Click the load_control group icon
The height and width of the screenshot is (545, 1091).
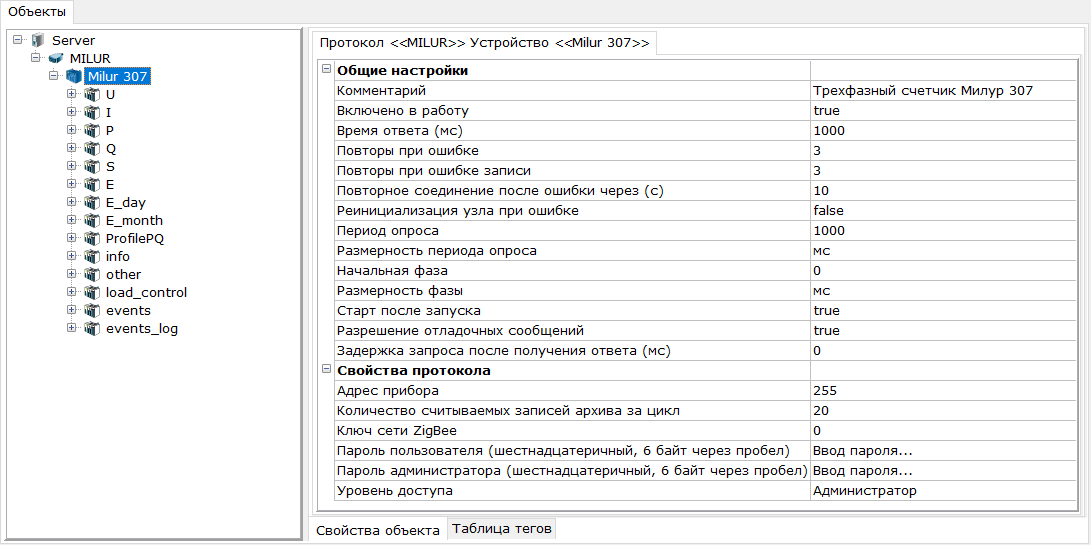click(x=92, y=293)
